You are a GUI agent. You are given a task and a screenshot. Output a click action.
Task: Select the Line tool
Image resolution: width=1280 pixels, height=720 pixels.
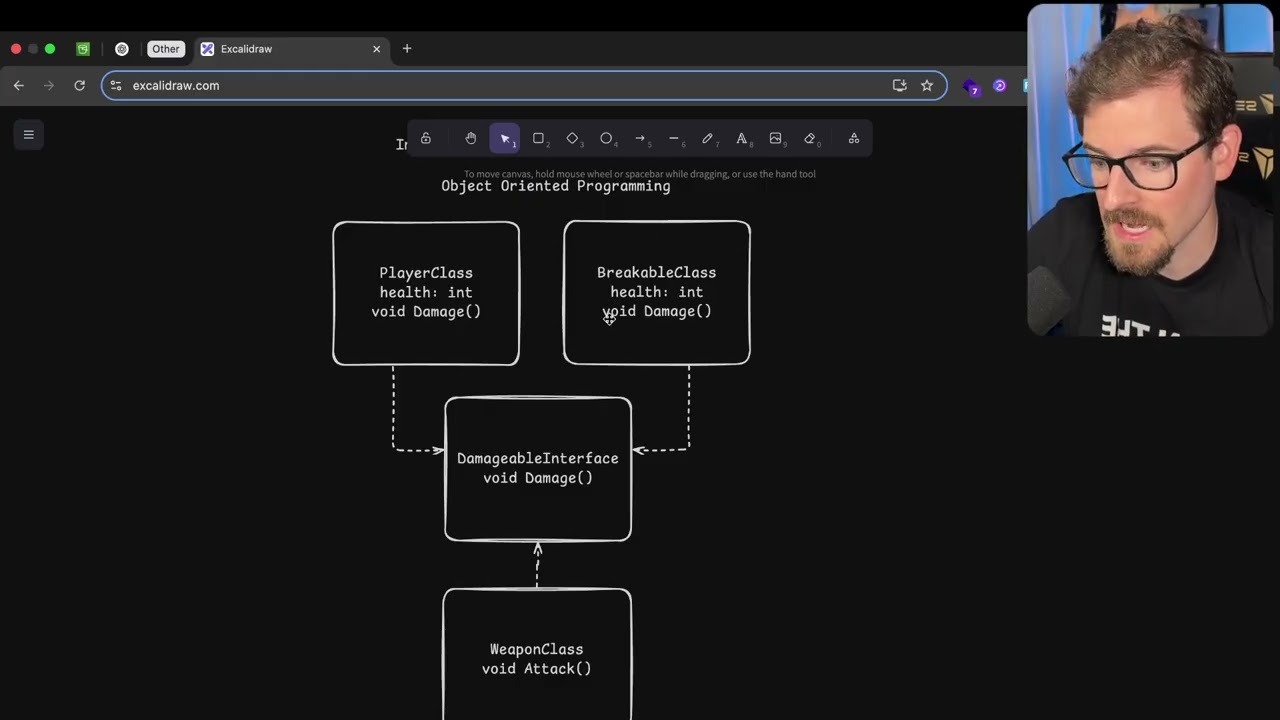click(x=674, y=139)
